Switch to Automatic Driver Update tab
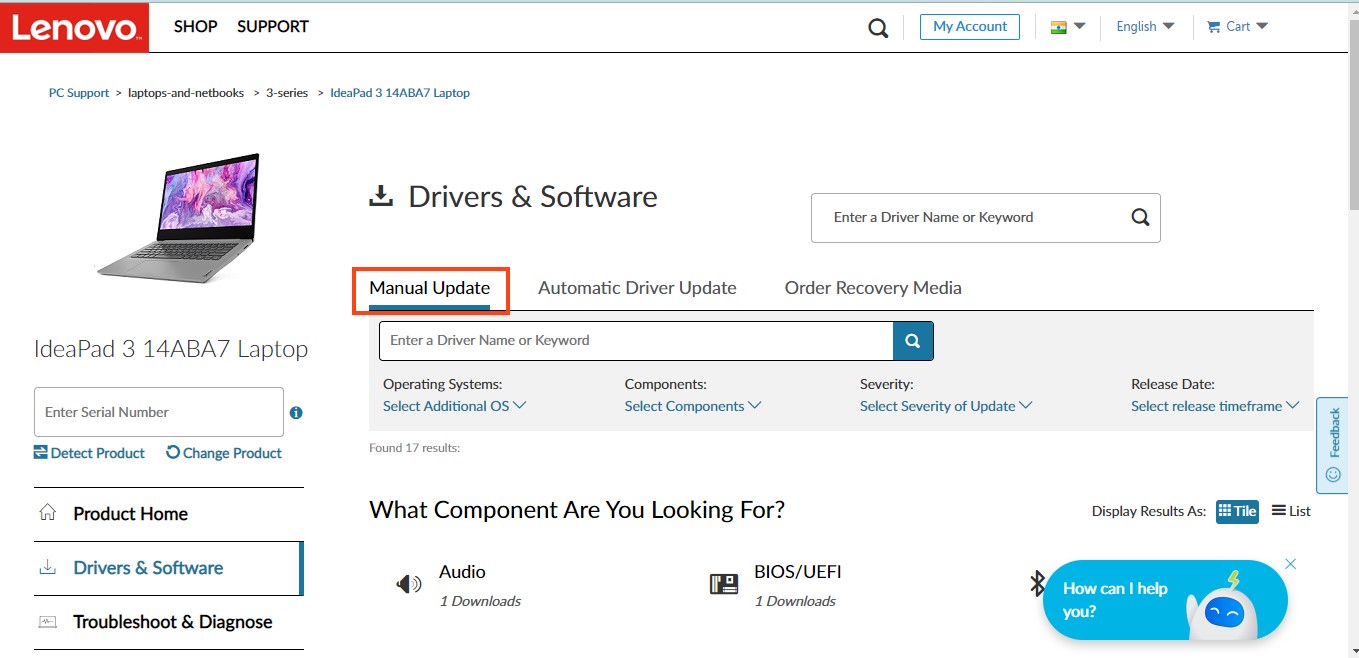 tap(637, 288)
